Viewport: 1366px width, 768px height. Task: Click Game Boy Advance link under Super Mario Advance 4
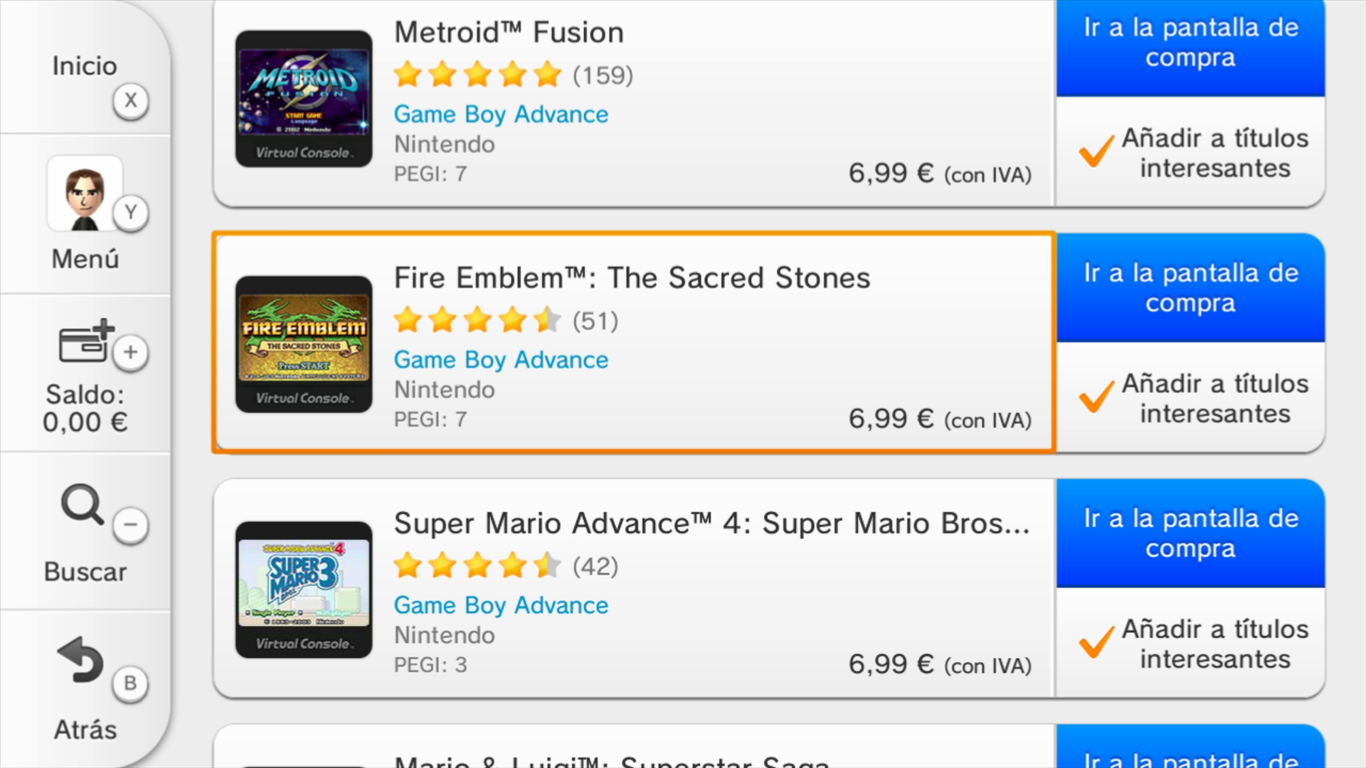click(501, 605)
